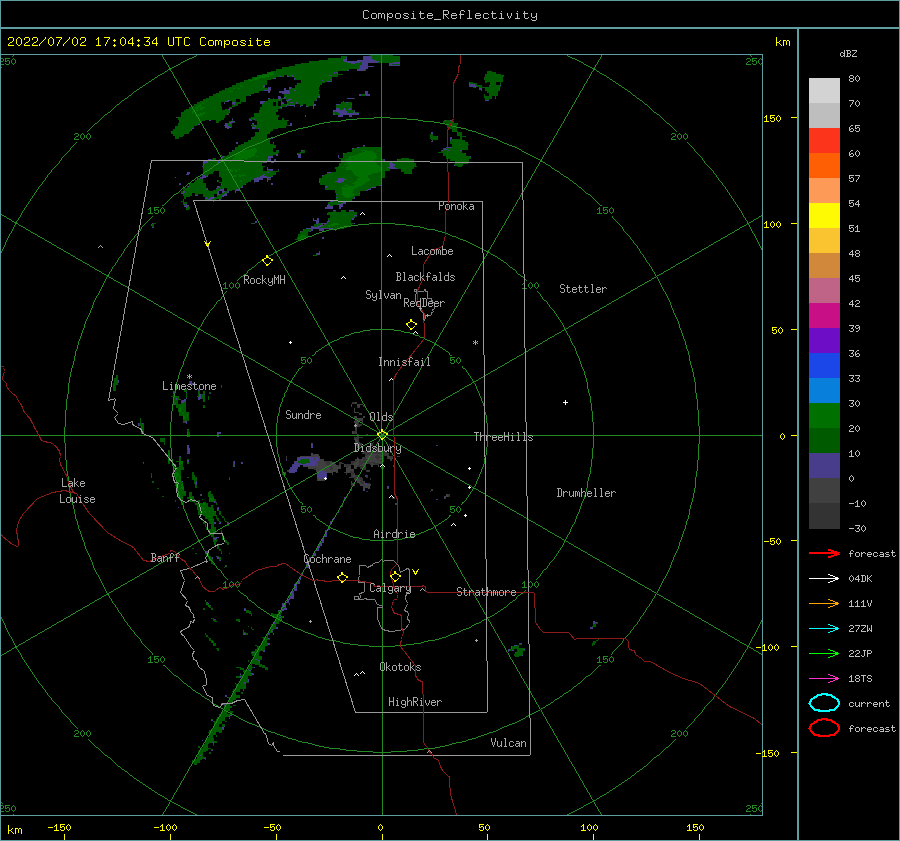The height and width of the screenshot is (841, 900).
Task: Click the Olds label at radar center
Action: pos(381,417)
